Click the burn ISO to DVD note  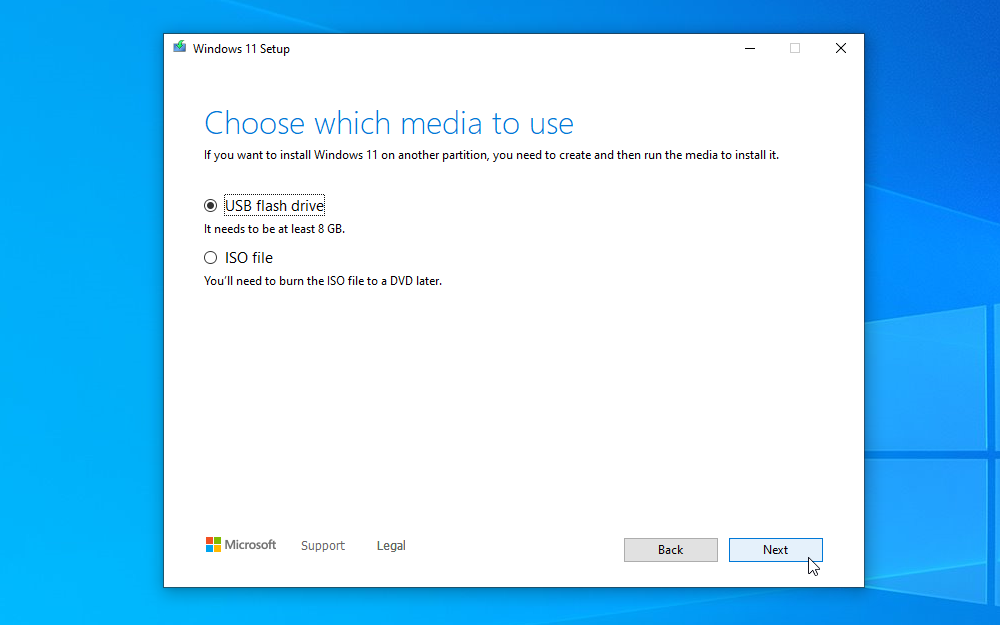click(x=322, y=281)
